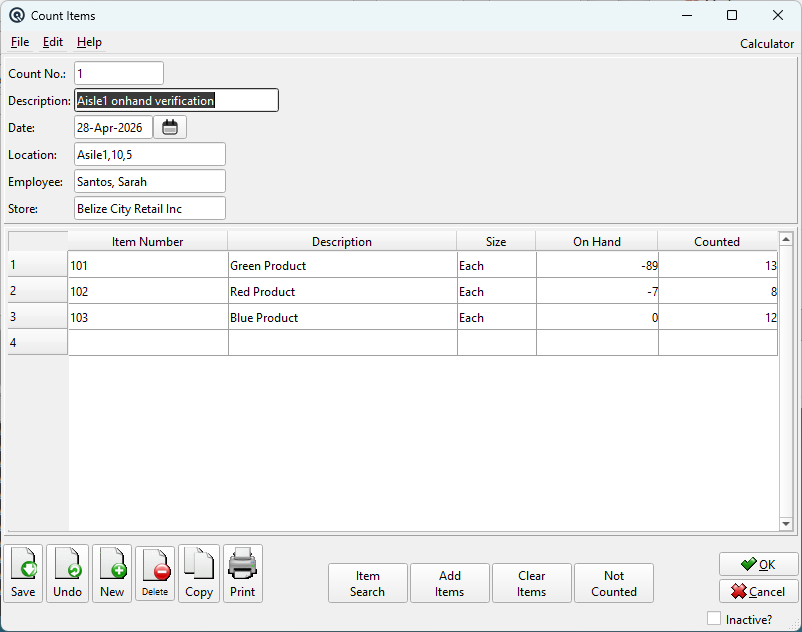Click the Cancel button
Screen dimensions: 802x632
tap(759, 592)
